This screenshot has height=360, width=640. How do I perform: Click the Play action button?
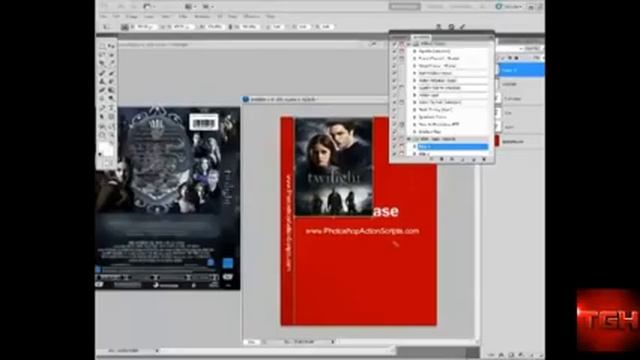point(452,160)
